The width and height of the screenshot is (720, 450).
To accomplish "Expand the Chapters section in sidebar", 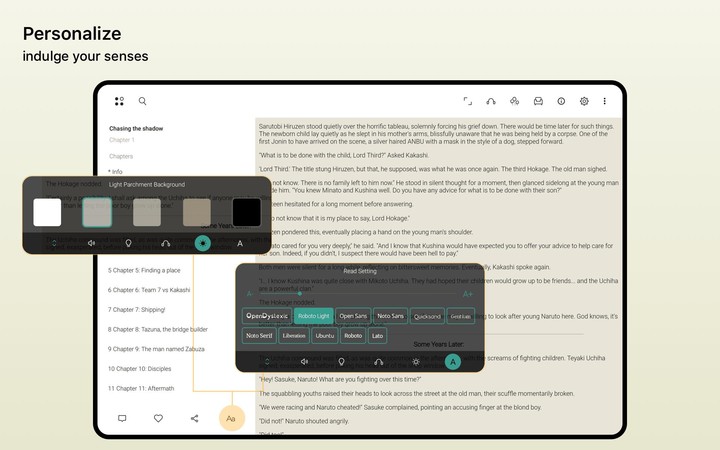I will [x=121, y=156].
